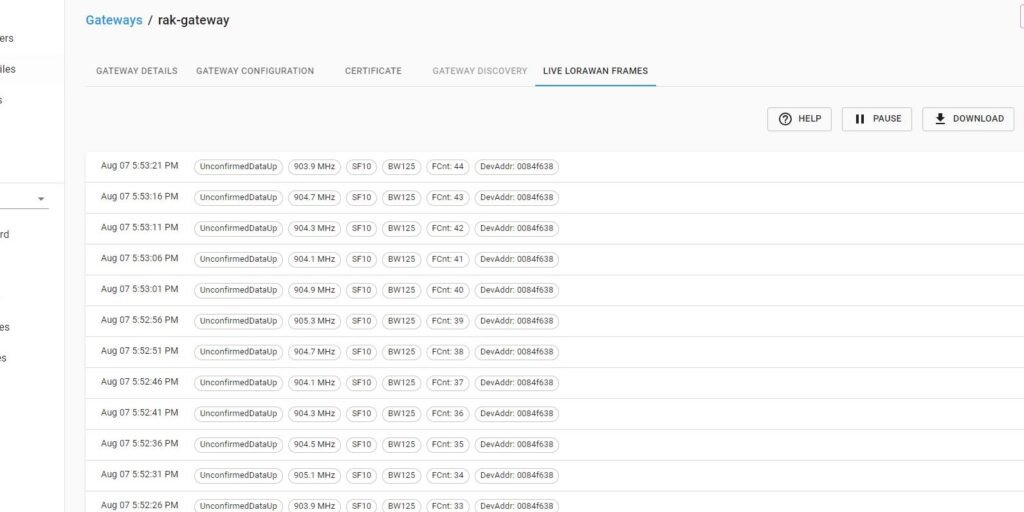Click the 905.1 MHz frequency chip

(314, 476)
